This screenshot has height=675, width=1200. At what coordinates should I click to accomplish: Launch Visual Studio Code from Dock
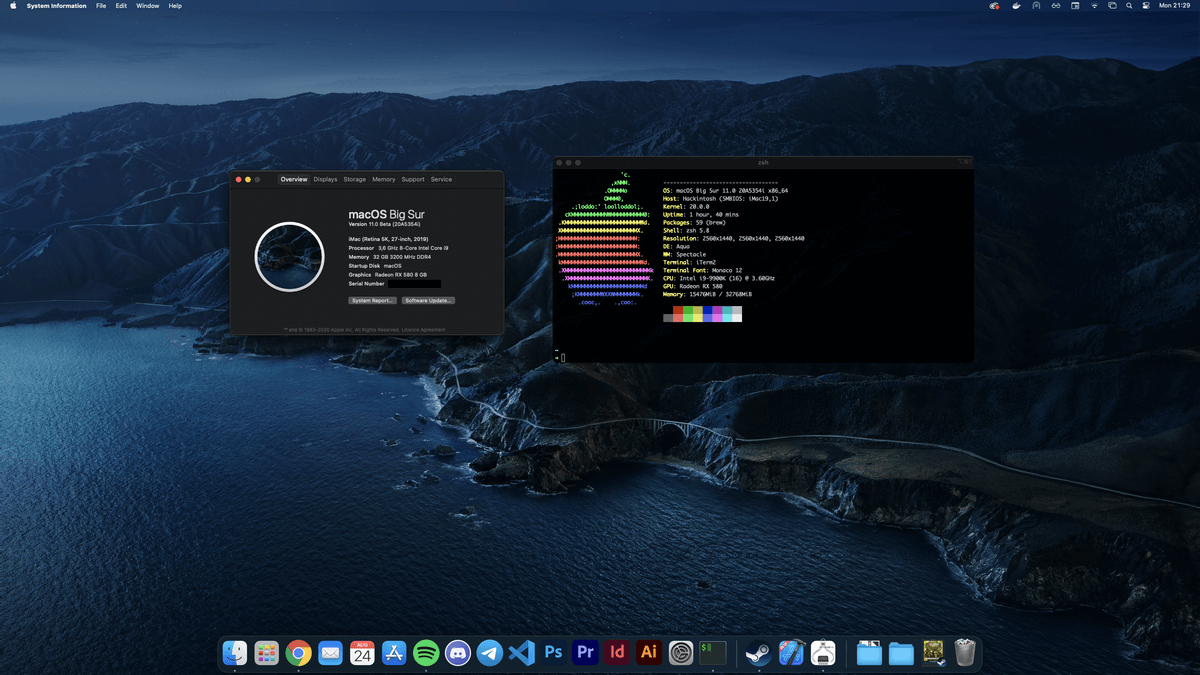[x=522, y=654]
